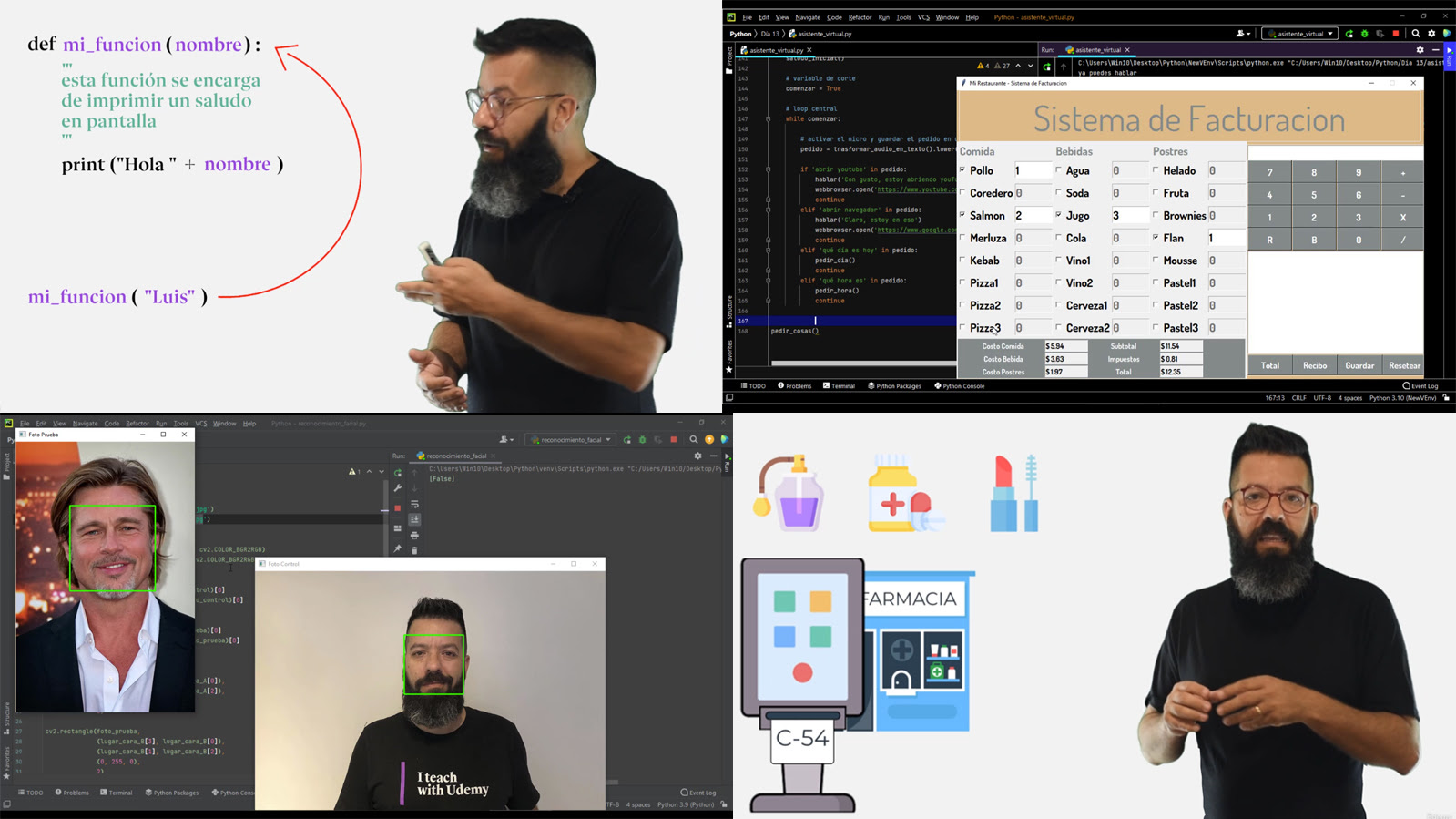The image size is (1456, 819).
Task: Click the Recibo button
Action: pyautogui.click(x=1314, y=365)
